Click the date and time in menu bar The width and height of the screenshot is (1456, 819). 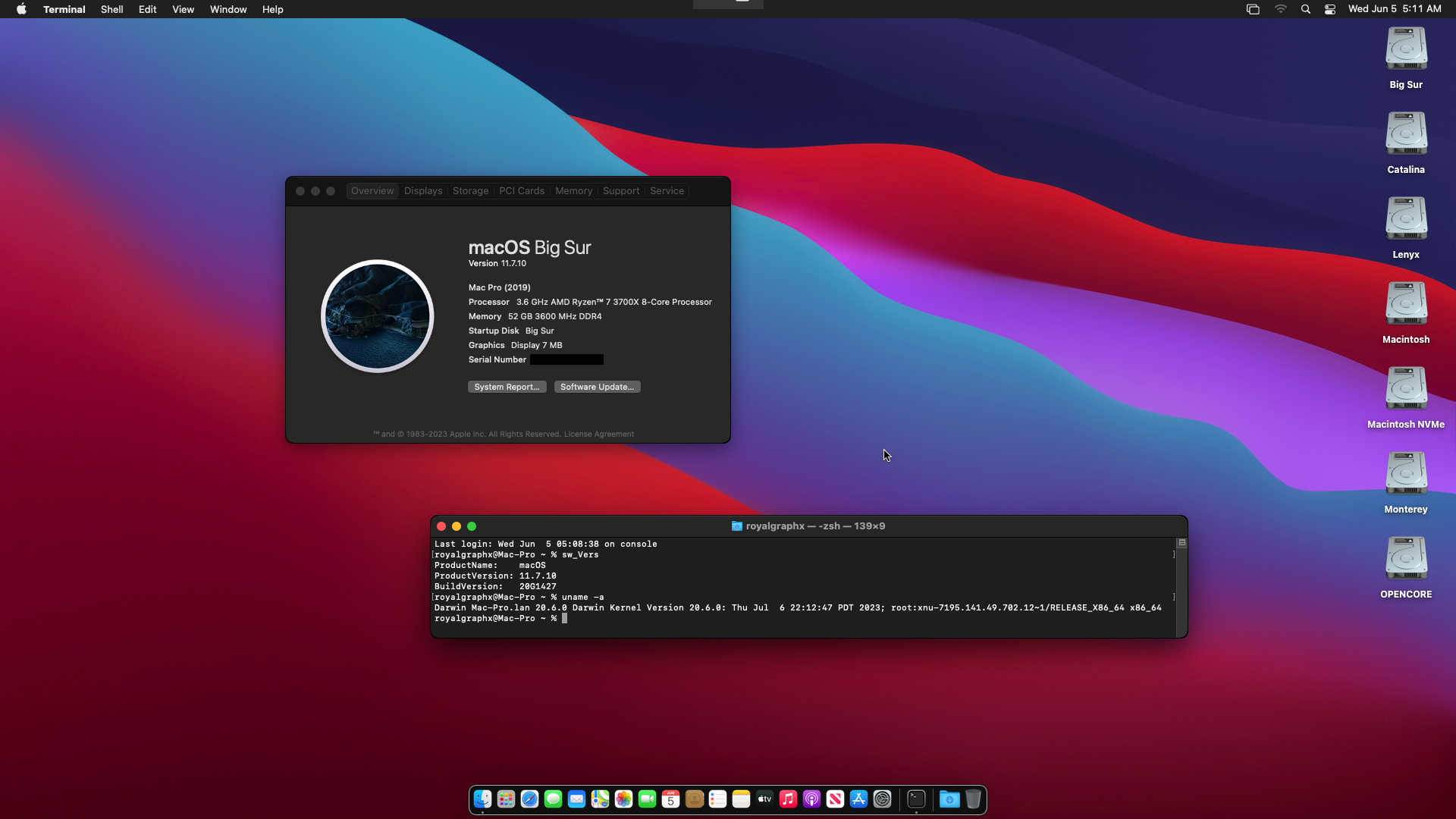pos(1395,9)
